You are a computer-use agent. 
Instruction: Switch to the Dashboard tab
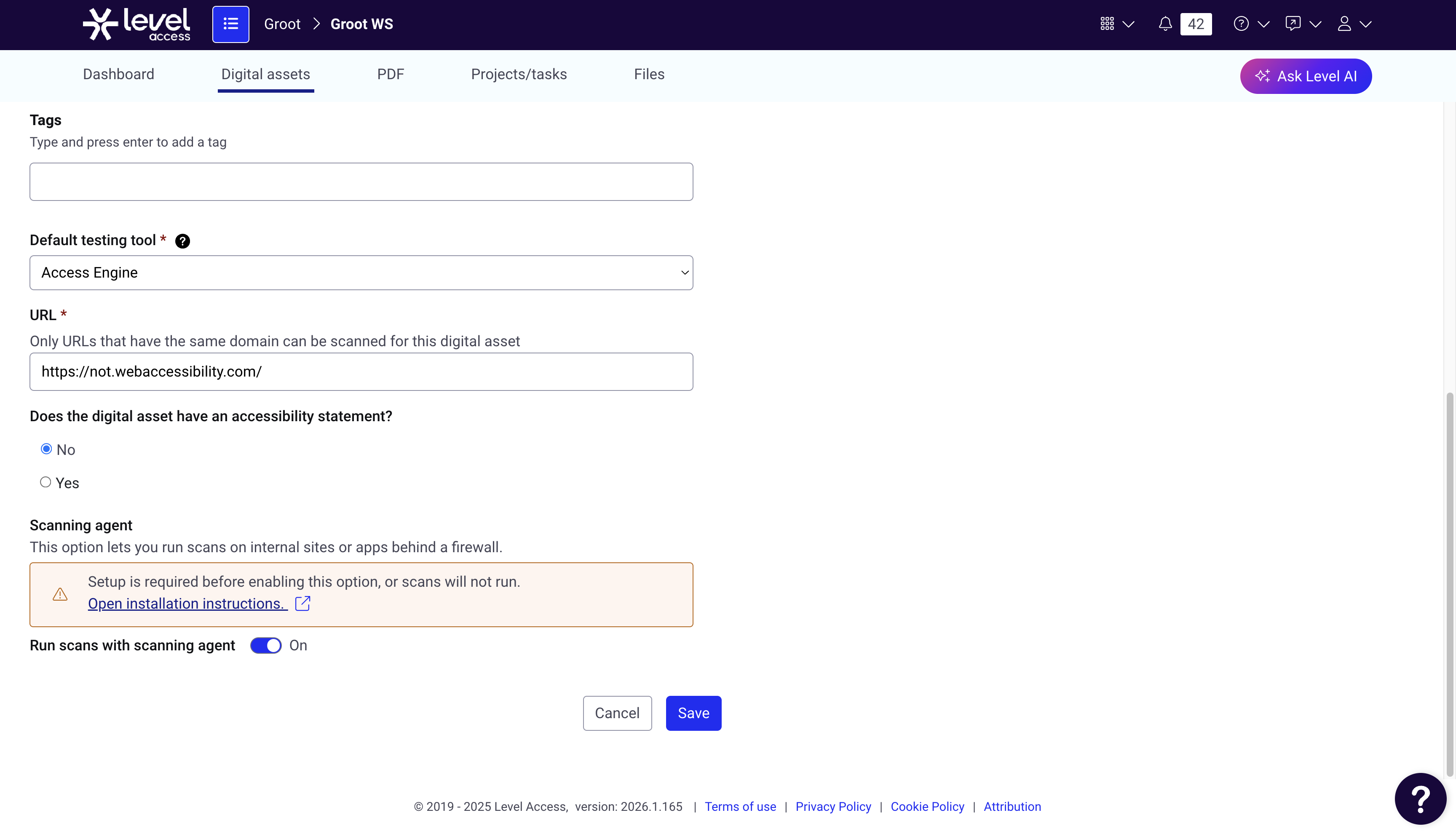(118, 75)
